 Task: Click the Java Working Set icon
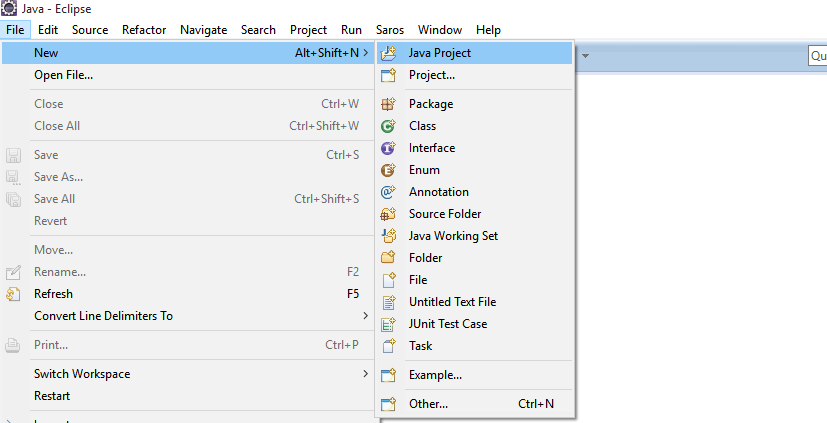388,236
